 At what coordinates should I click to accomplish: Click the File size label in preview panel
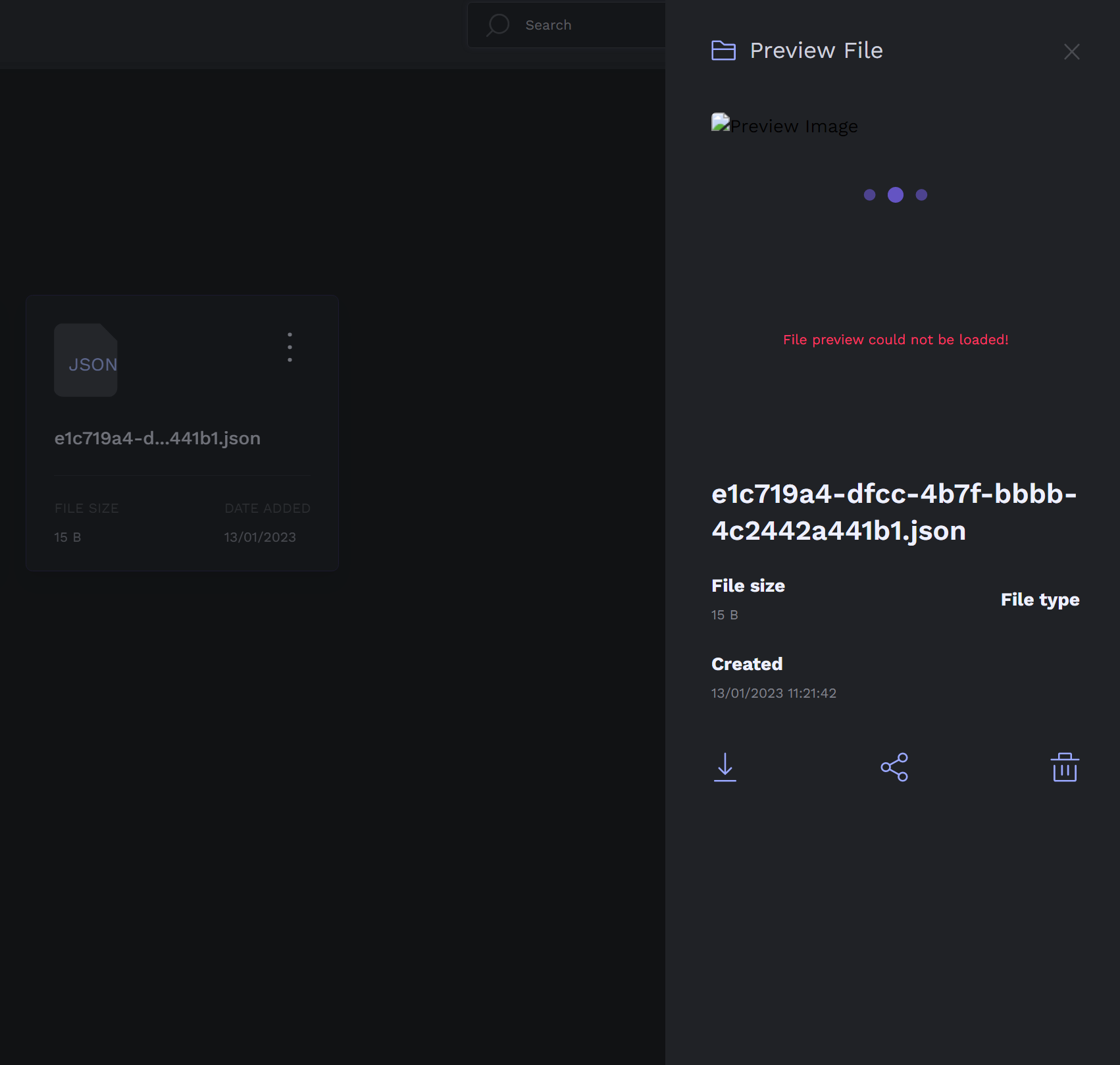point(748,586)
